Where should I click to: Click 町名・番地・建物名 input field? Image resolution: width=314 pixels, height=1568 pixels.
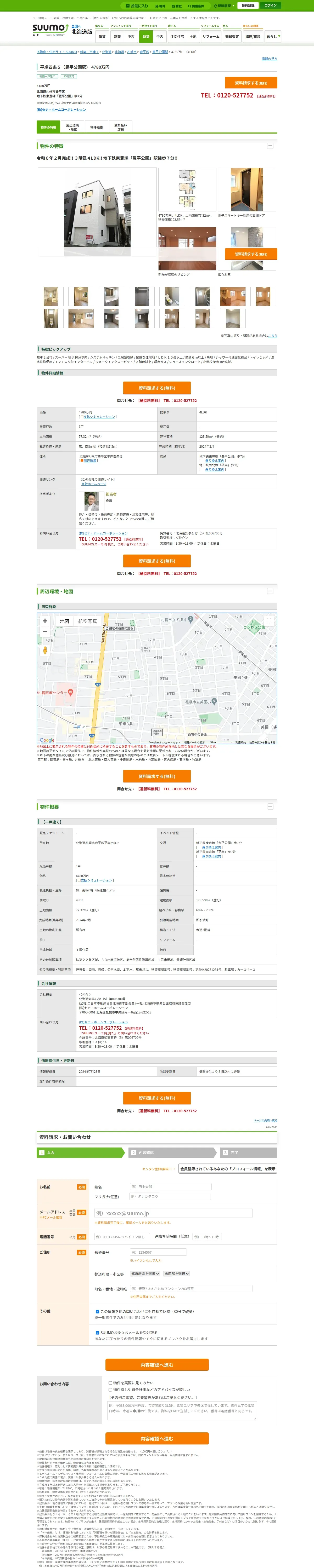191,1289
